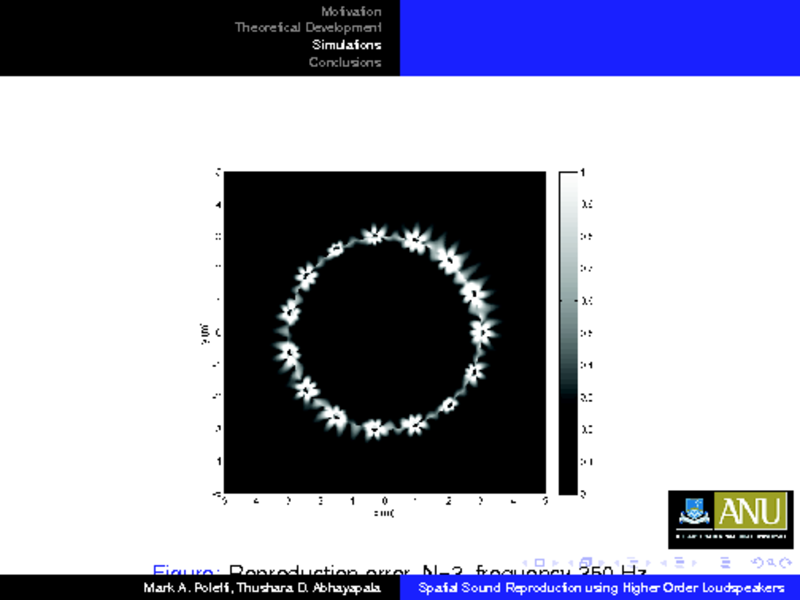Image resolution: width=800 pixels, height=600 pixels.
Task: Click the top bright spot on ring
Action: [374, 236]
